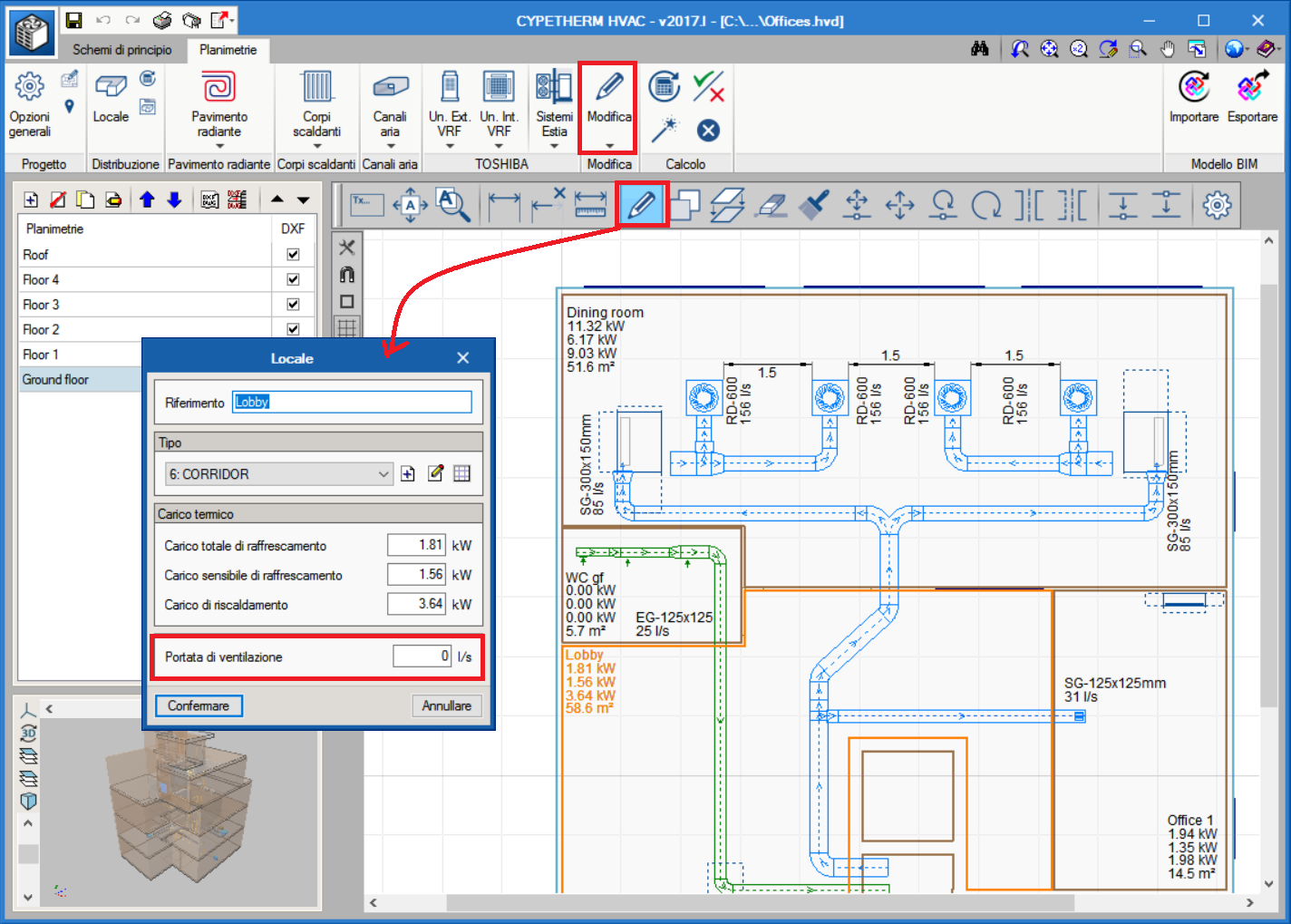Click the check/cross verification icon in Calcolo
Viewport: 1291px width, 924px height.
pyautogui.click(x=708, y=87)
